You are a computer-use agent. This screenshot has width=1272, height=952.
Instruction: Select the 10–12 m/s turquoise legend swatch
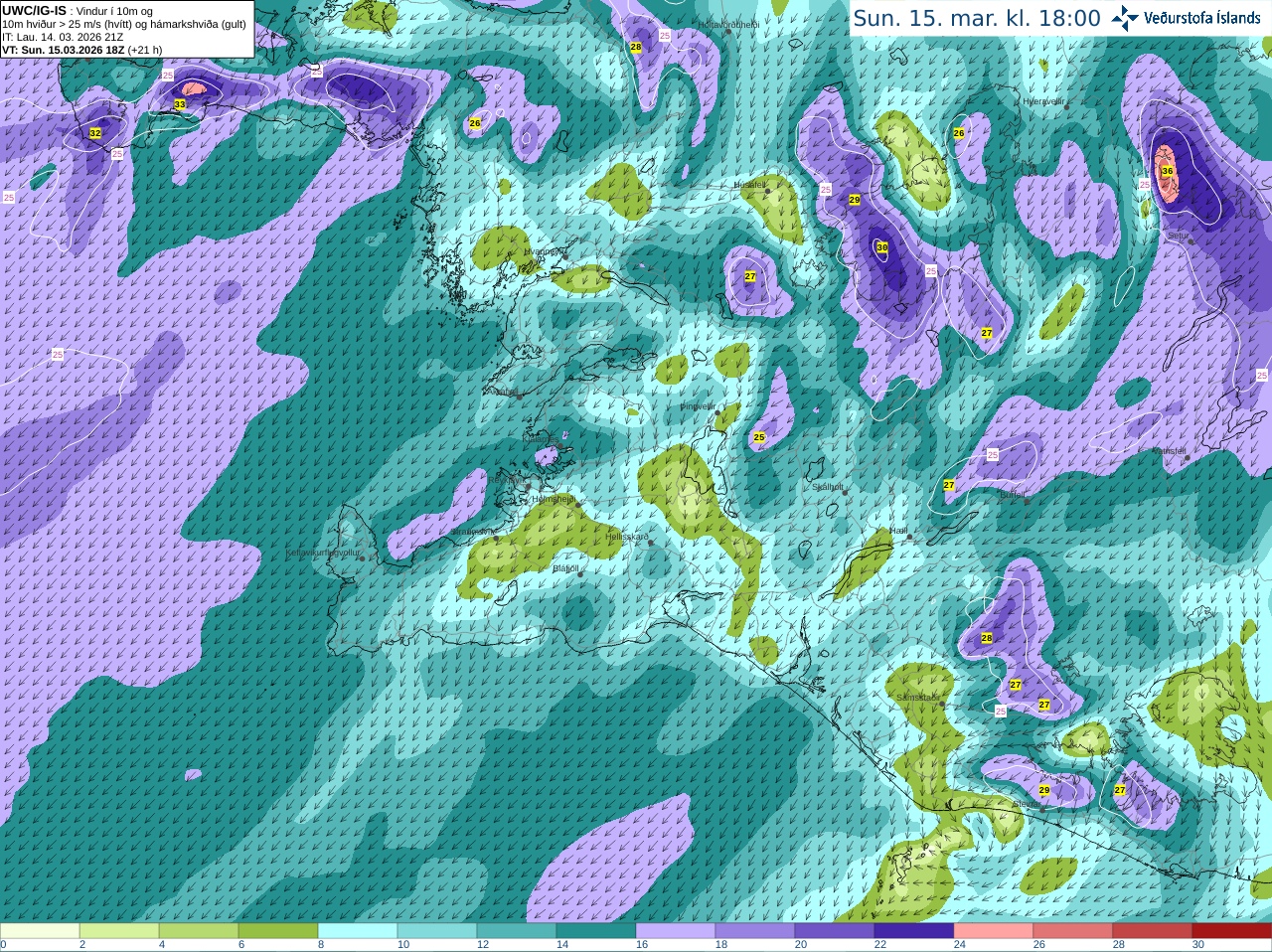437,931
